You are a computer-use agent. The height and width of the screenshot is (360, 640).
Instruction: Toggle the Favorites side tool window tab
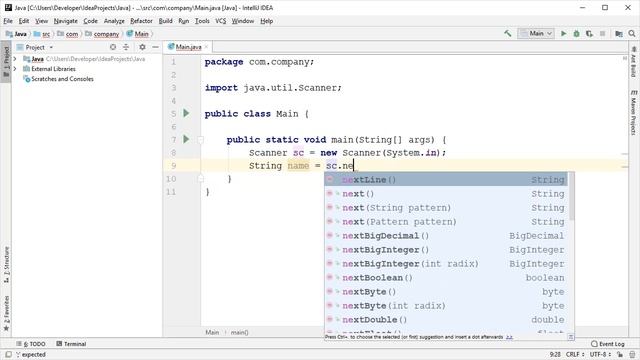pyautogui.click(x=6, y=313)
